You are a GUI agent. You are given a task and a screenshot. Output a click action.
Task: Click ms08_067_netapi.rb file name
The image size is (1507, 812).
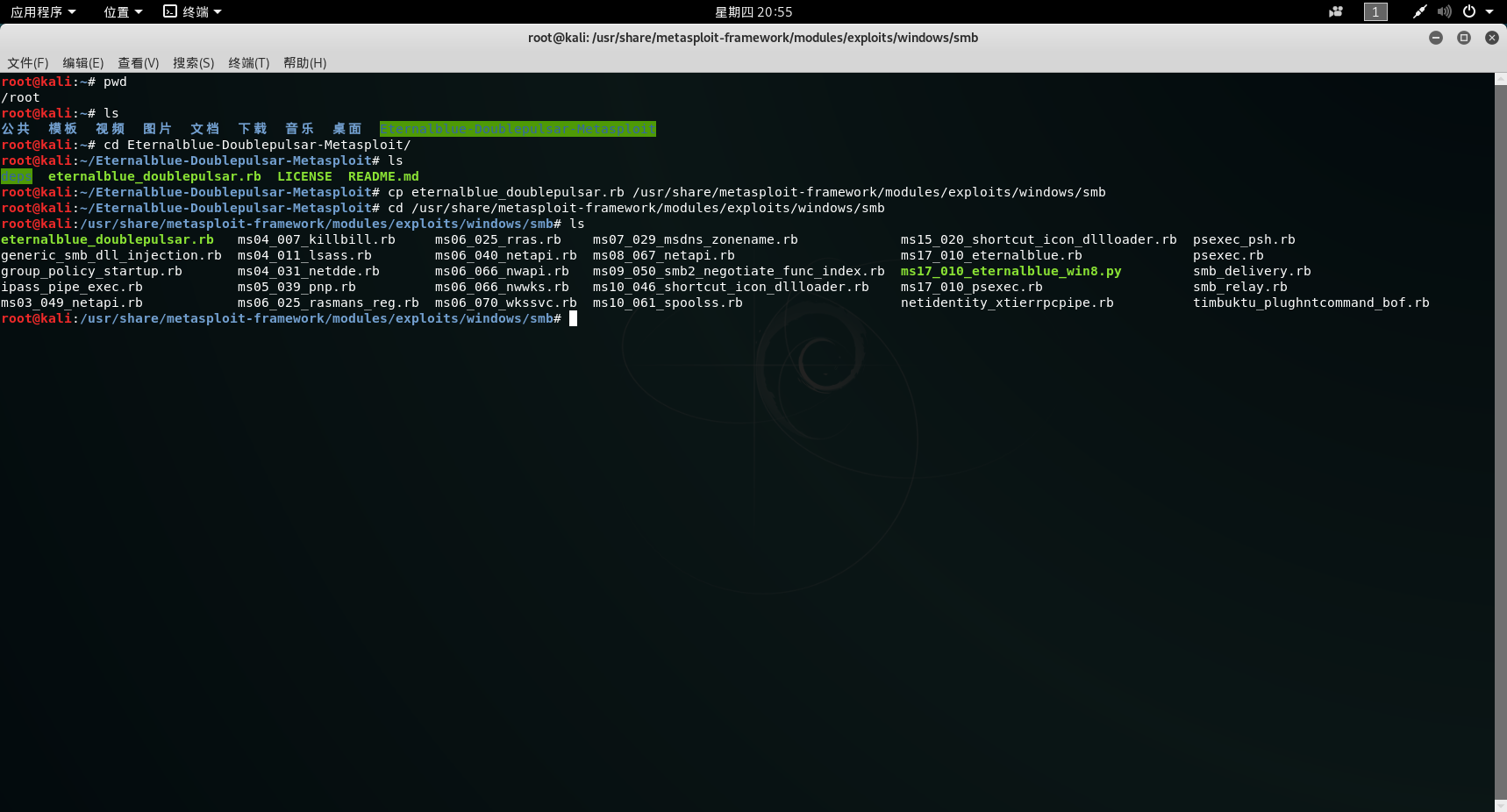(664, 255)
